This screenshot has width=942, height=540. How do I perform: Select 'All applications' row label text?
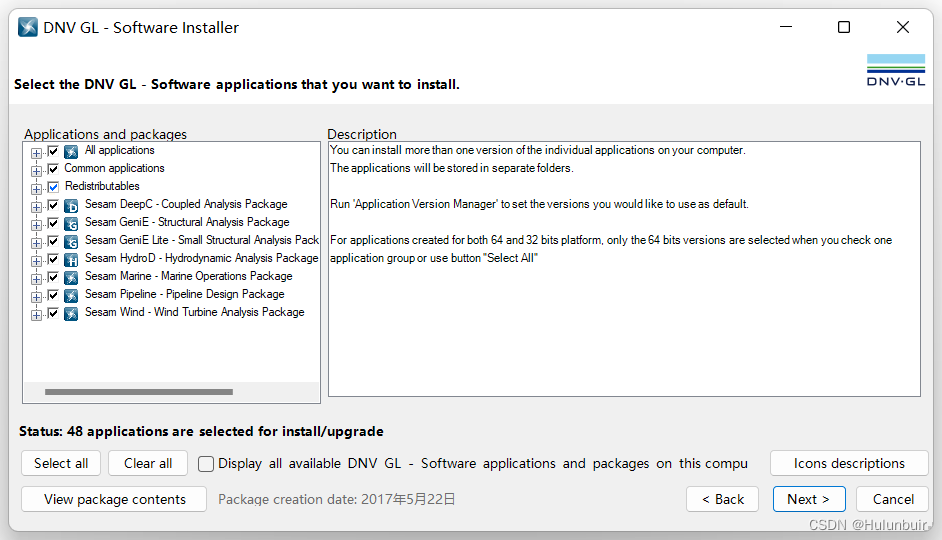[120, 150]
